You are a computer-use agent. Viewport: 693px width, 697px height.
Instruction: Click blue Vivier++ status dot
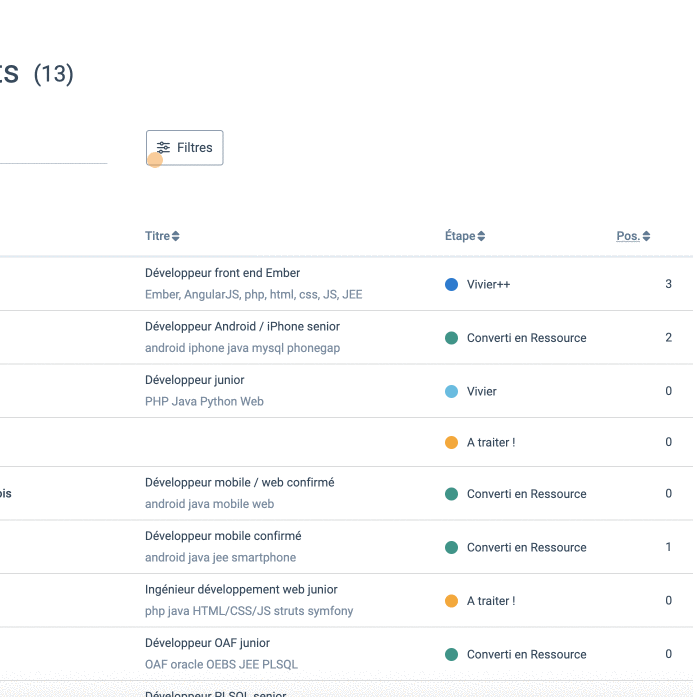pos(451,285)
